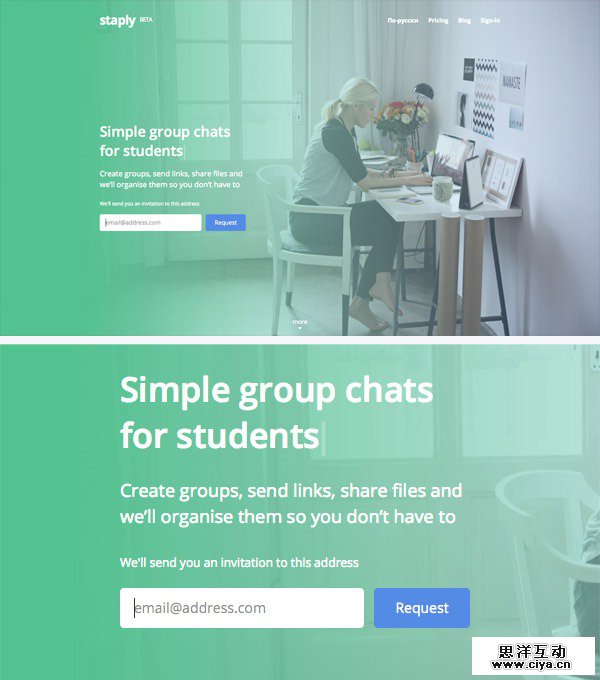
Task: Click the staply logo in header
Action: (x=117, y=21)
